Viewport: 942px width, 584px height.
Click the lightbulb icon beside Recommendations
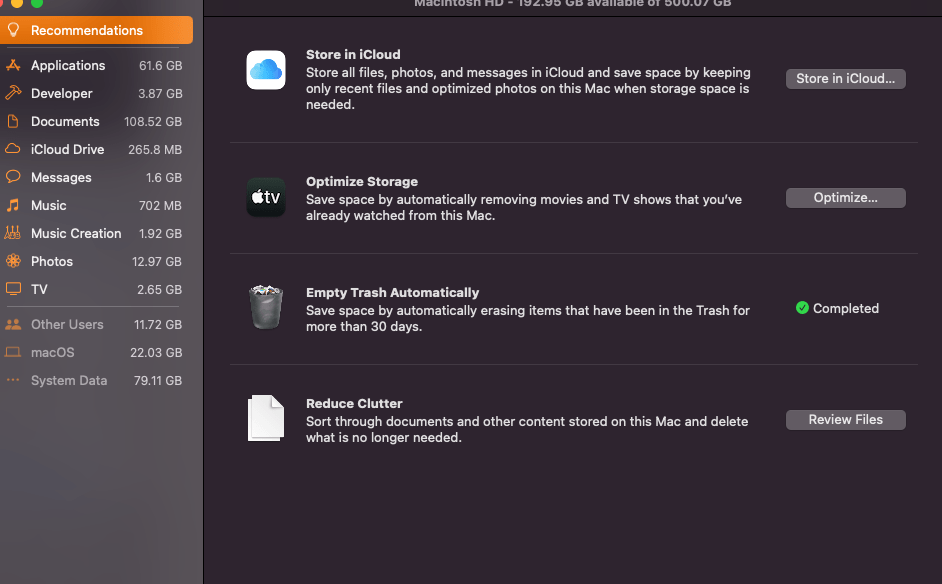pos(14,30)
